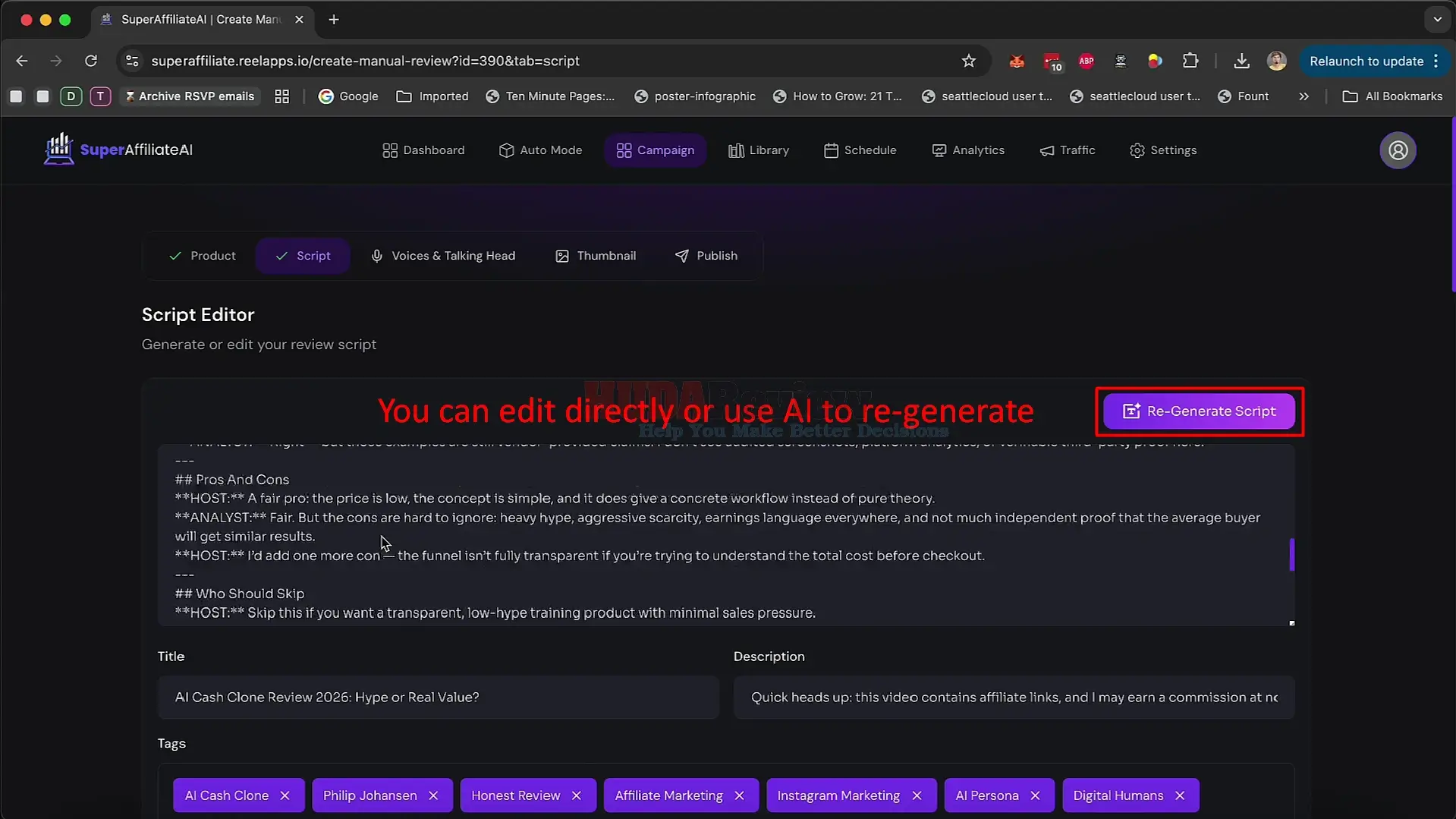The image size is (1456, 819).
Task: Open the Thumbnail step tab
Action: [x=596, y=256]
